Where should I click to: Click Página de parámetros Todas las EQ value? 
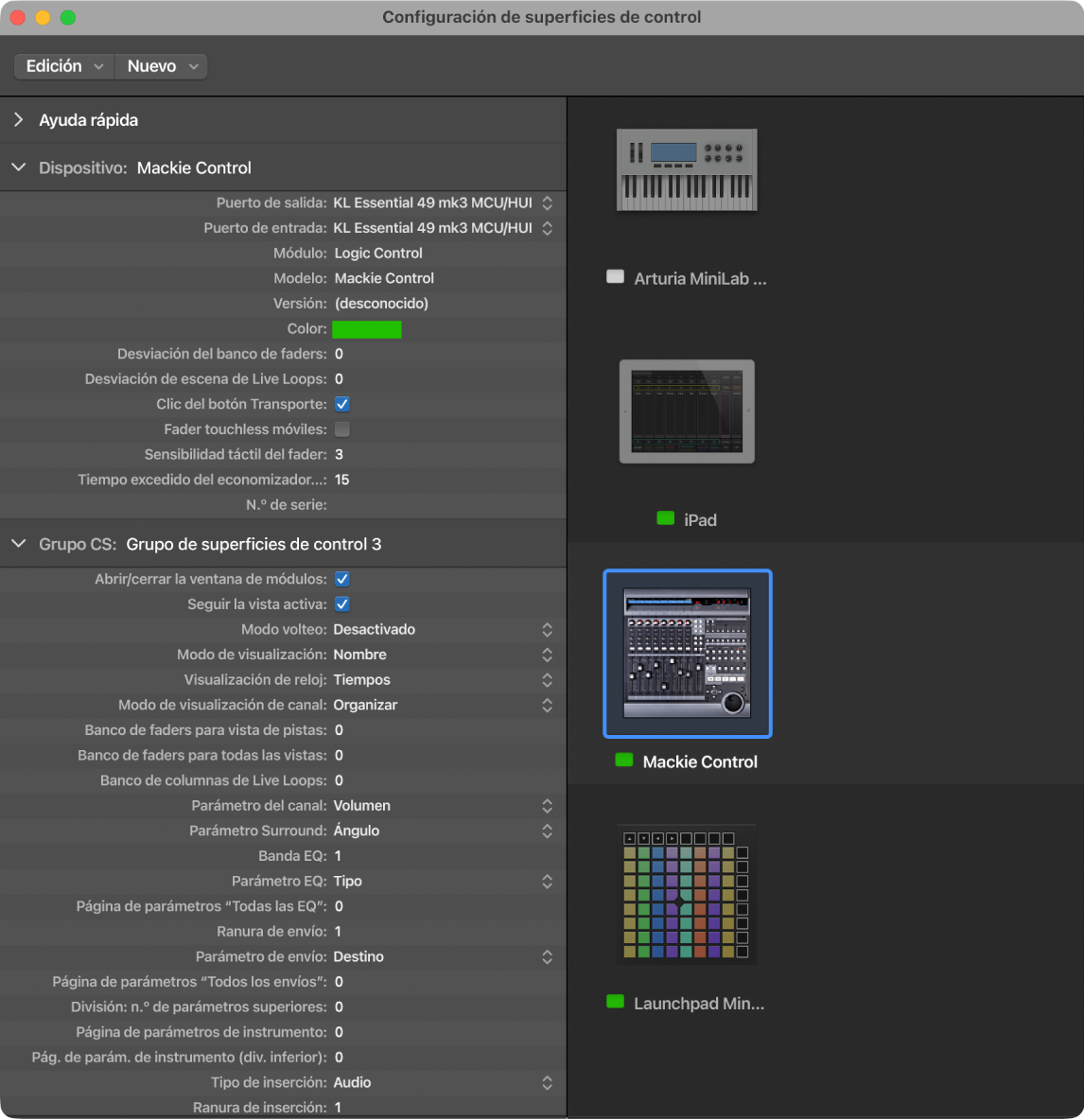pyautogui.click(x=340, y=906)
